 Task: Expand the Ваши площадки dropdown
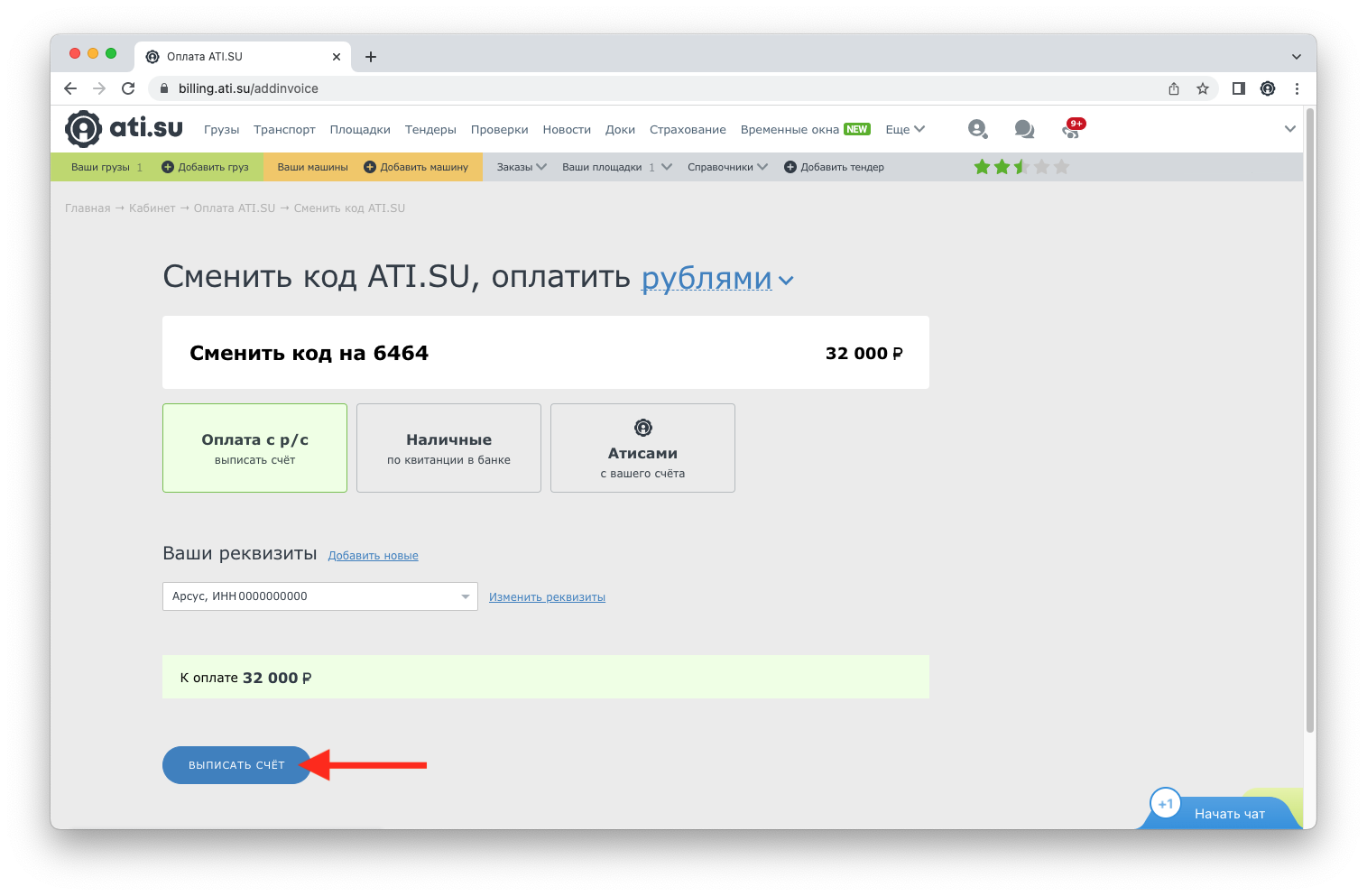[x=616, y=167]
